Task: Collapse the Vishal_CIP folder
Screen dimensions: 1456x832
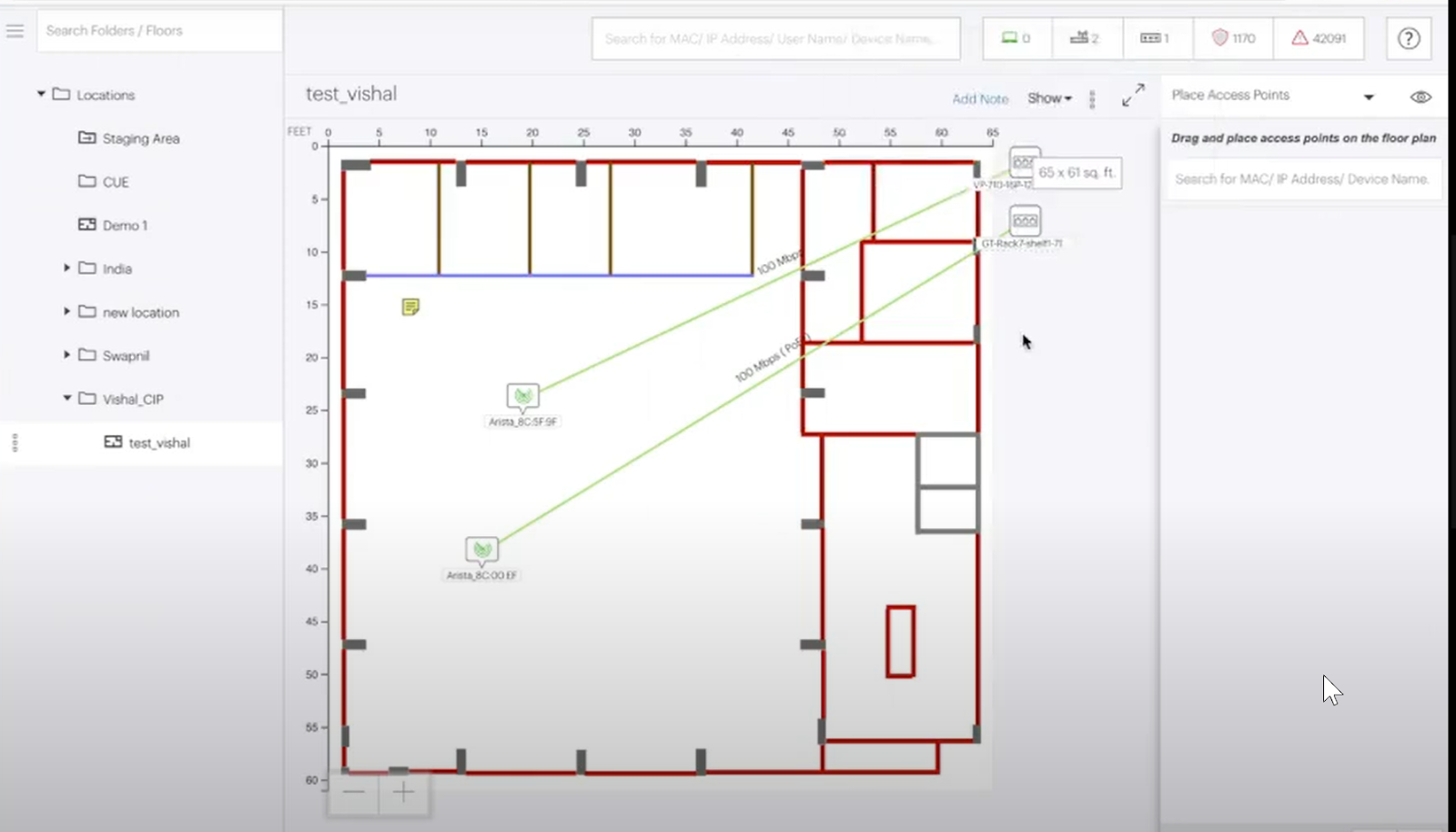Action: click(x=66, y=398)
